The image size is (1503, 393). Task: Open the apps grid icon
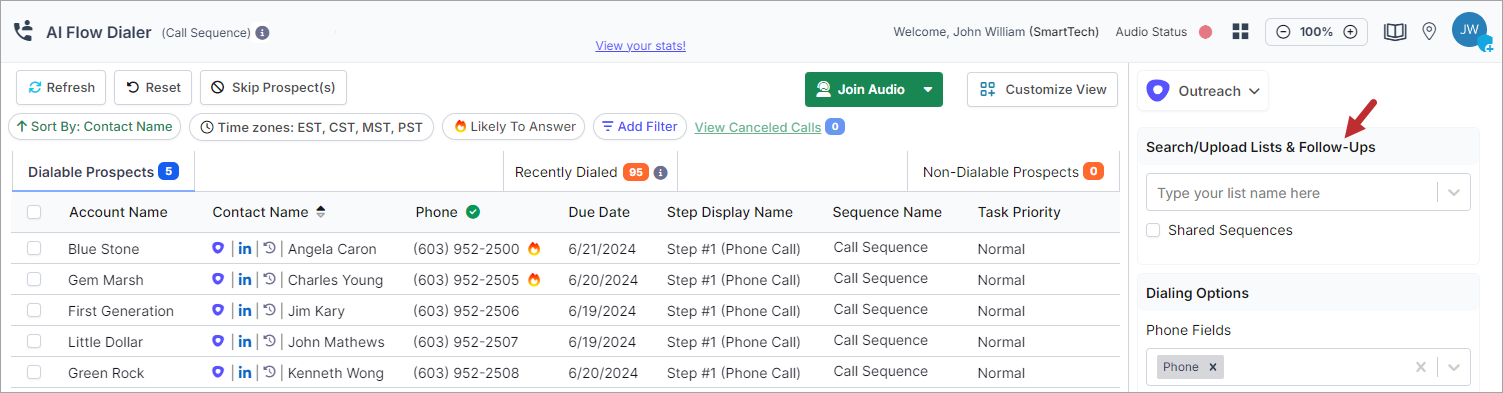[1241, 32]
